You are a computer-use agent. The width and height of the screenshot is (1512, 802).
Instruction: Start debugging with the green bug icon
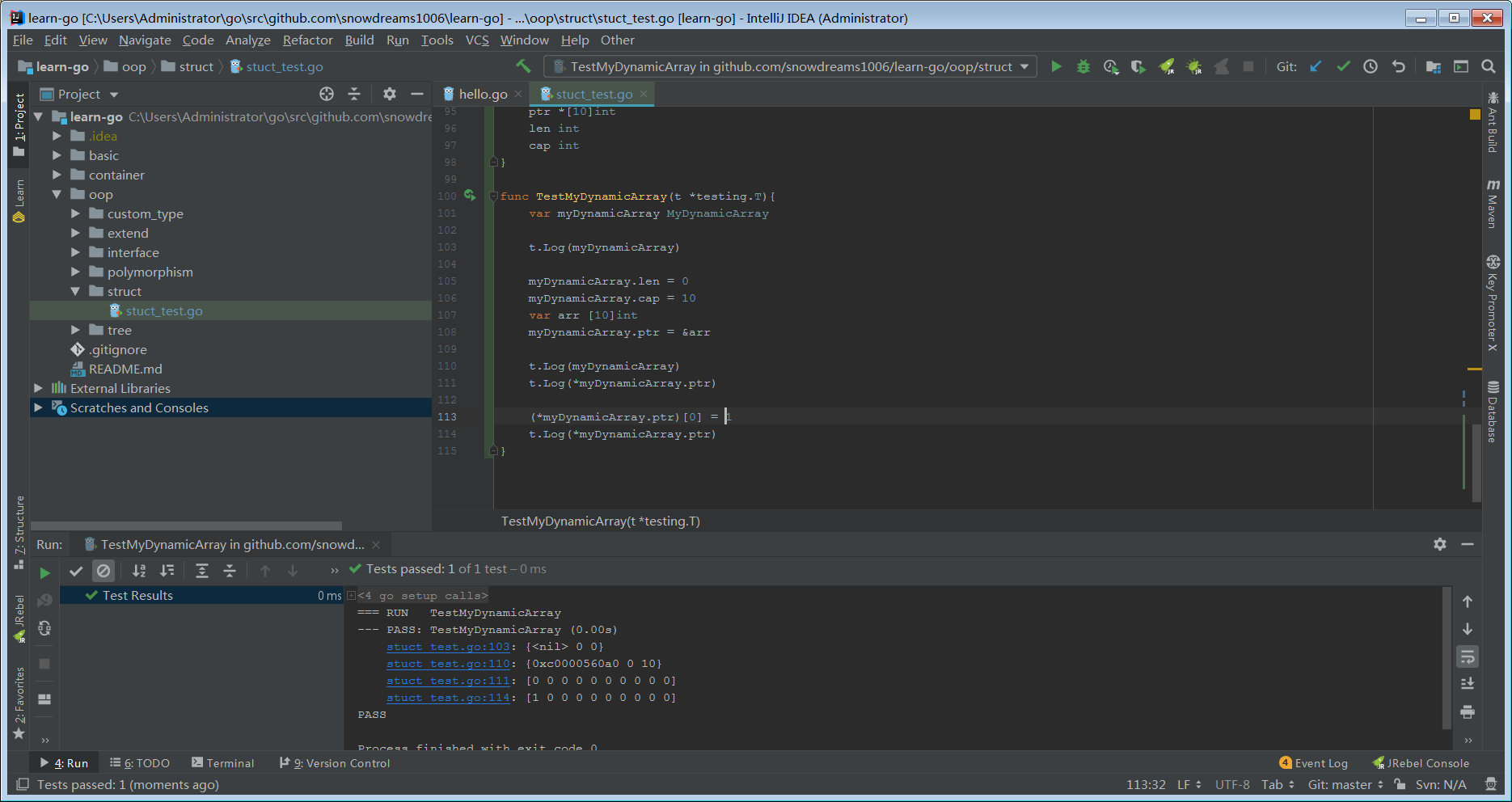coord(1083,66)
